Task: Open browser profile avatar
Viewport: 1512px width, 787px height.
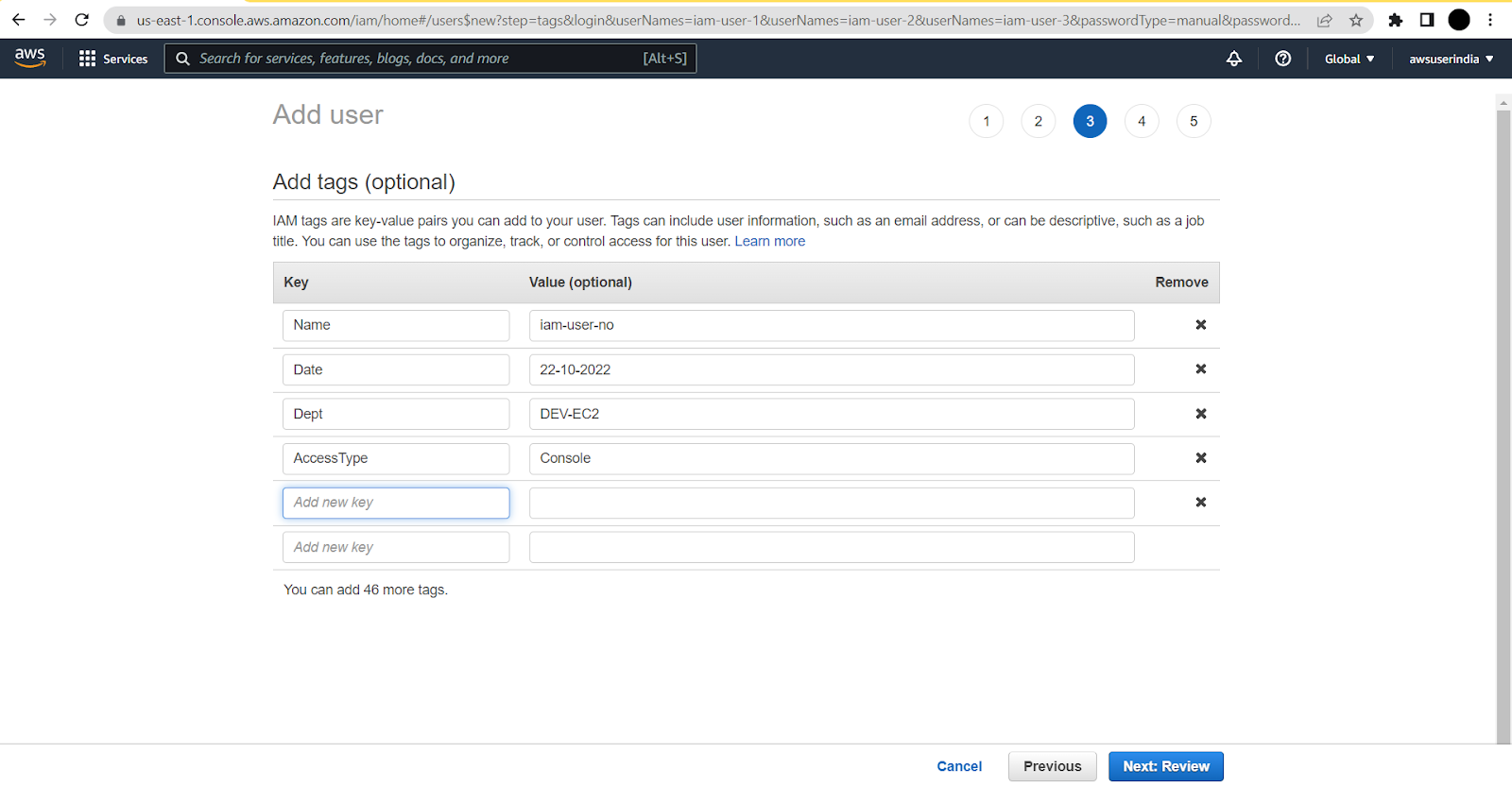Action: (x=1459, y=20)
